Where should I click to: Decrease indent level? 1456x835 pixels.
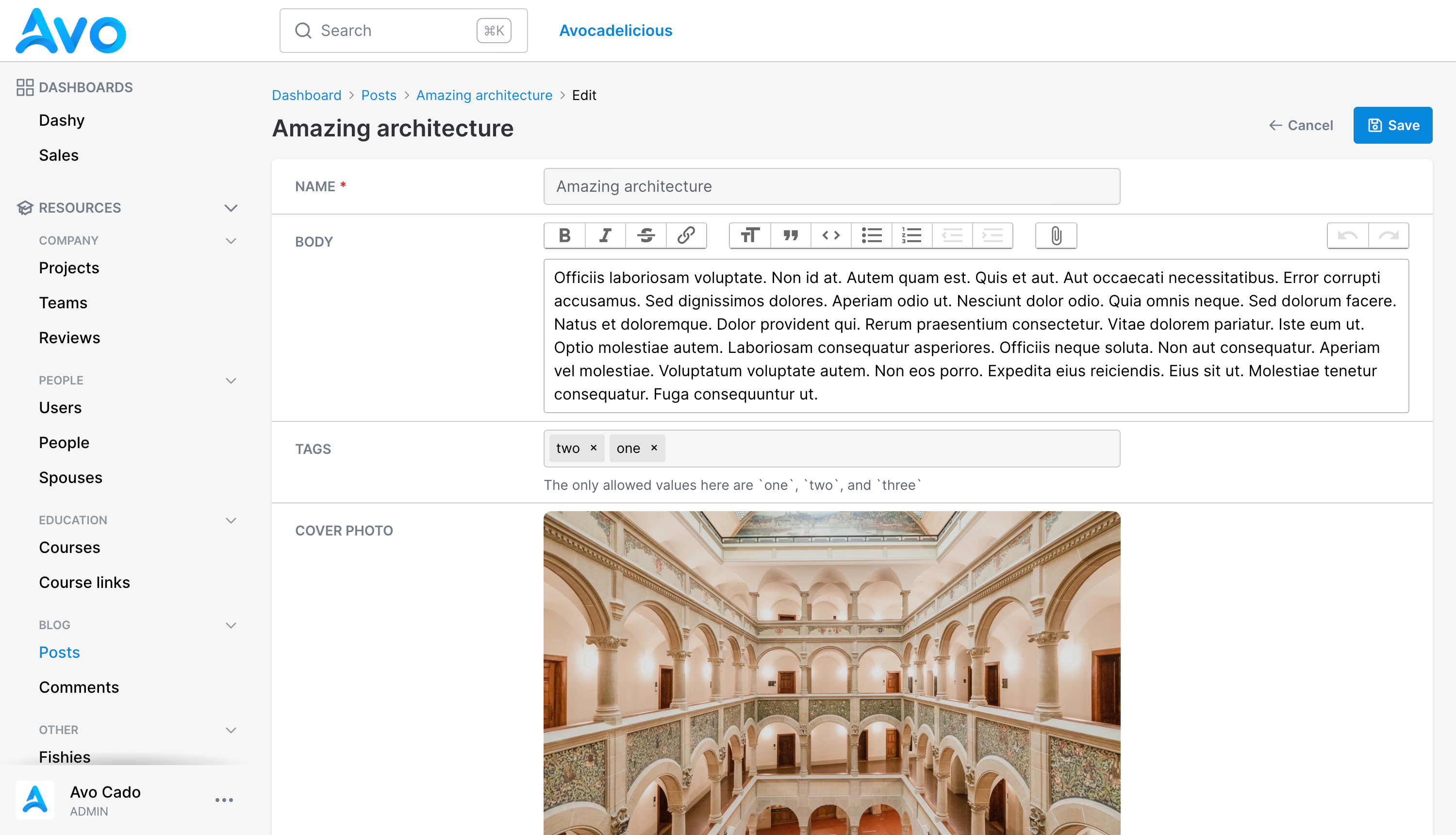952,236
